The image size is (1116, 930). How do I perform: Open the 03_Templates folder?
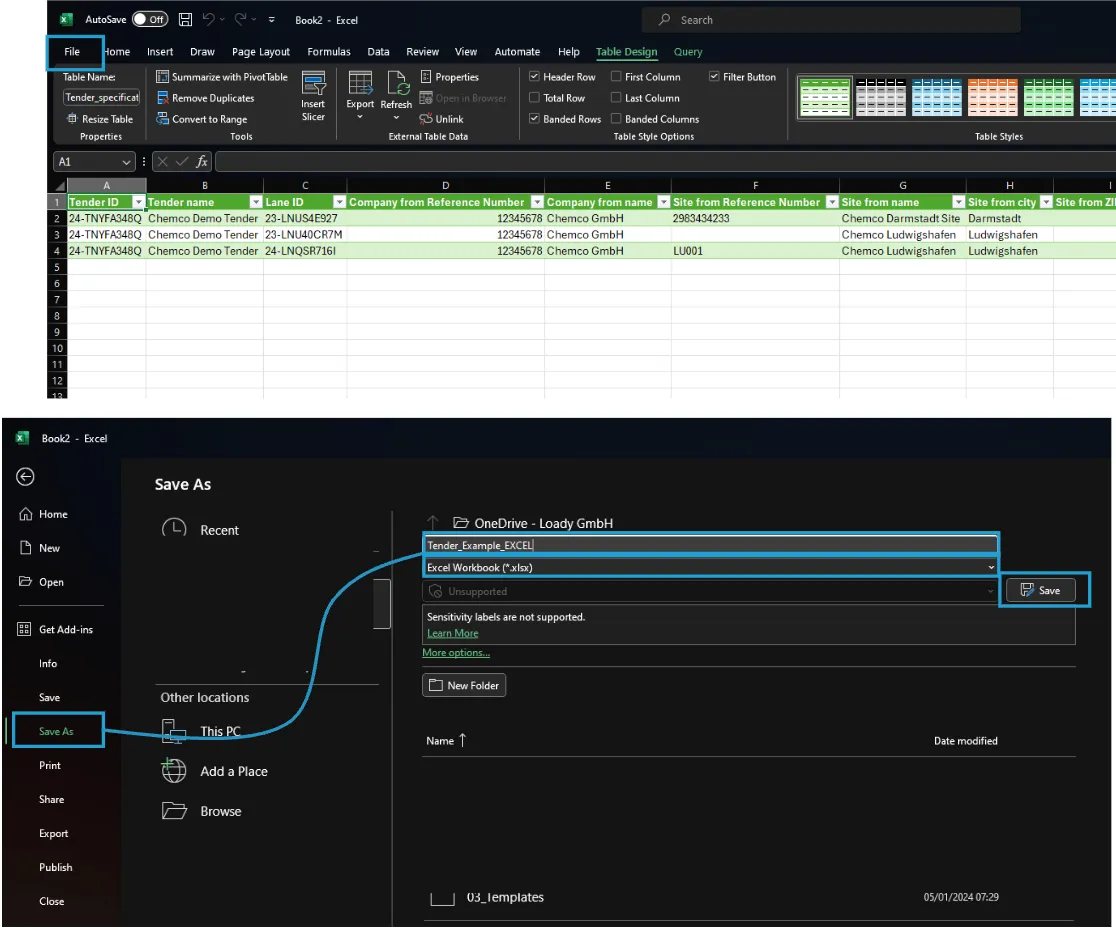[x=505, y=897]
